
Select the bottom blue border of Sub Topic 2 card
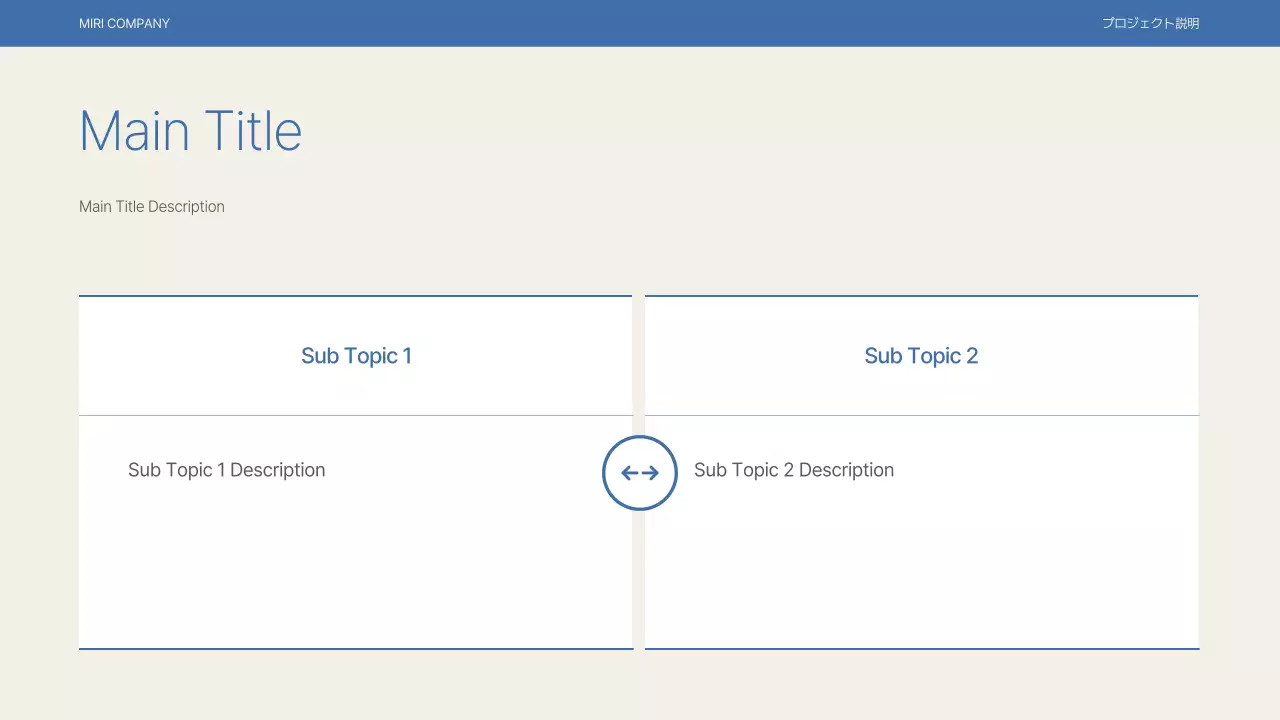921,649
